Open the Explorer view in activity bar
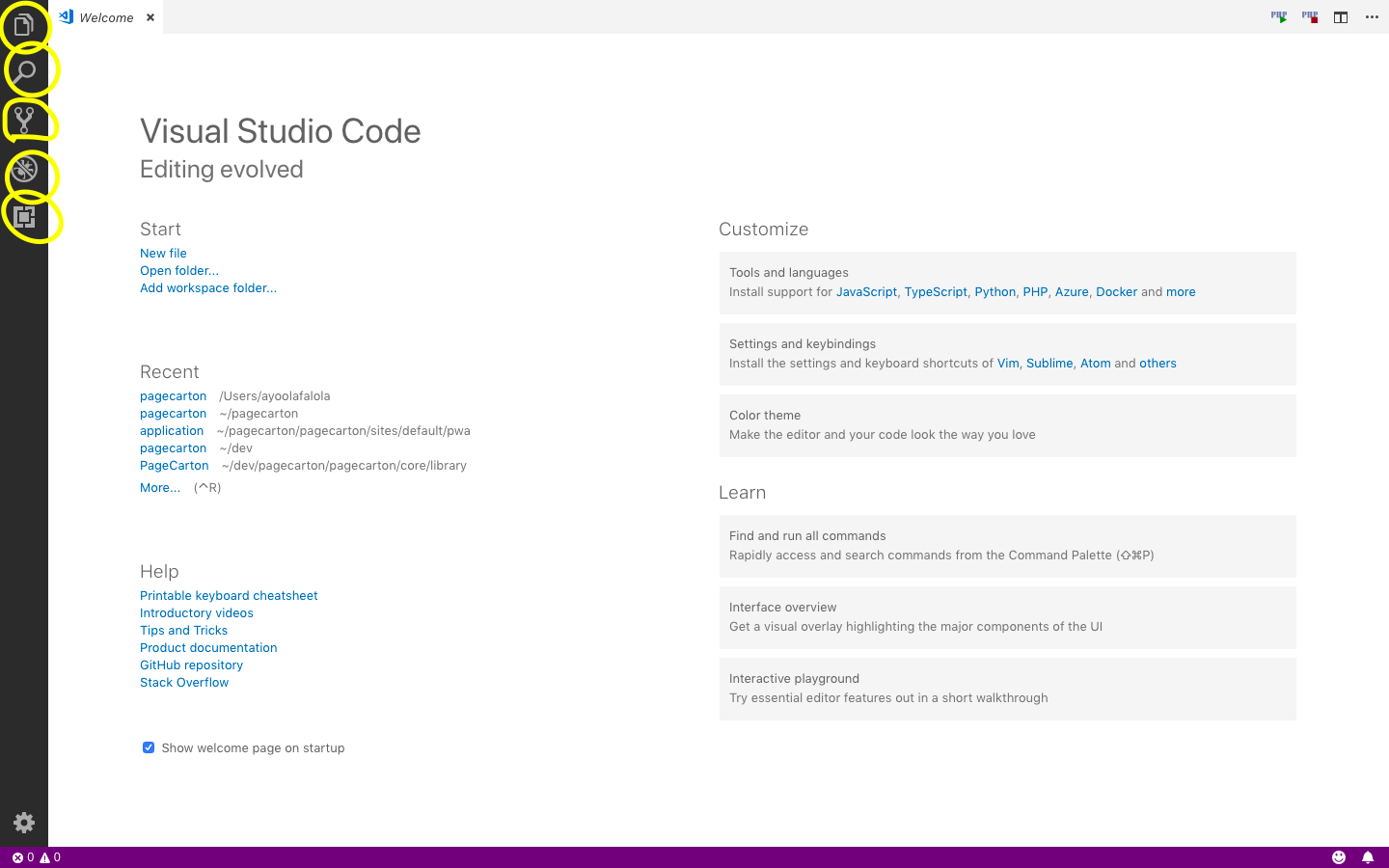Viewport: 1389px width, 868px height. coord(24,24)
